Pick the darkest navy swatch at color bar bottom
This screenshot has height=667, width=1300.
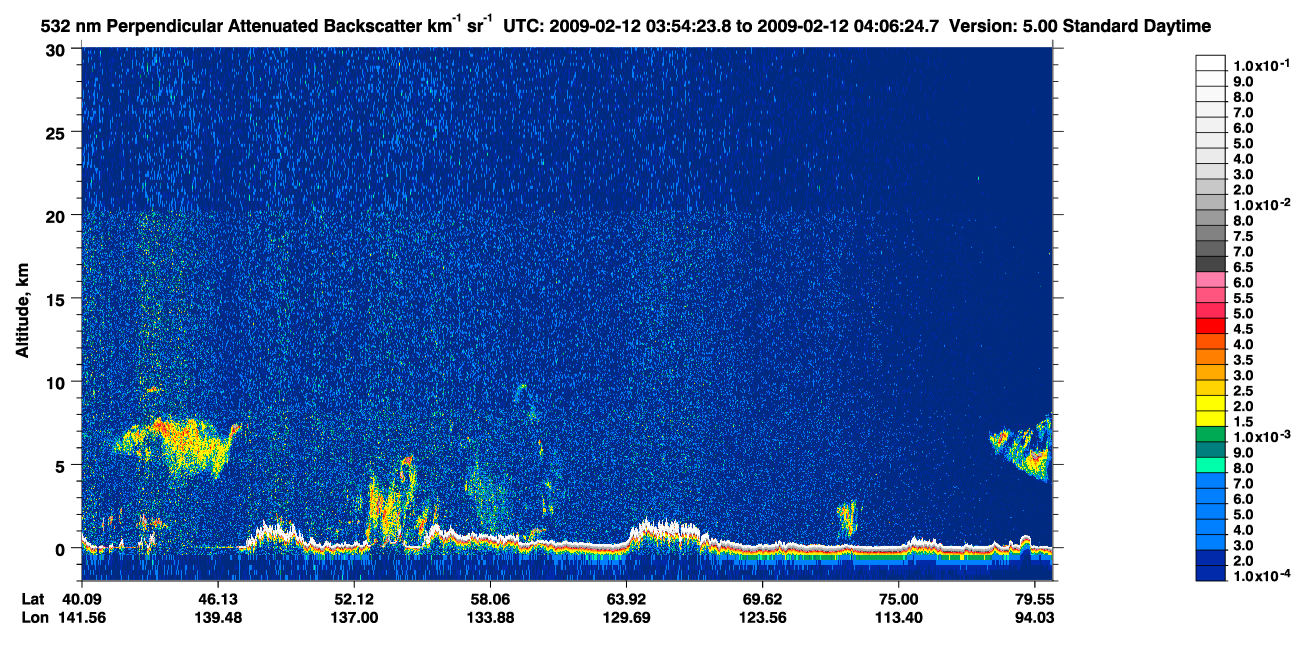1210,574
